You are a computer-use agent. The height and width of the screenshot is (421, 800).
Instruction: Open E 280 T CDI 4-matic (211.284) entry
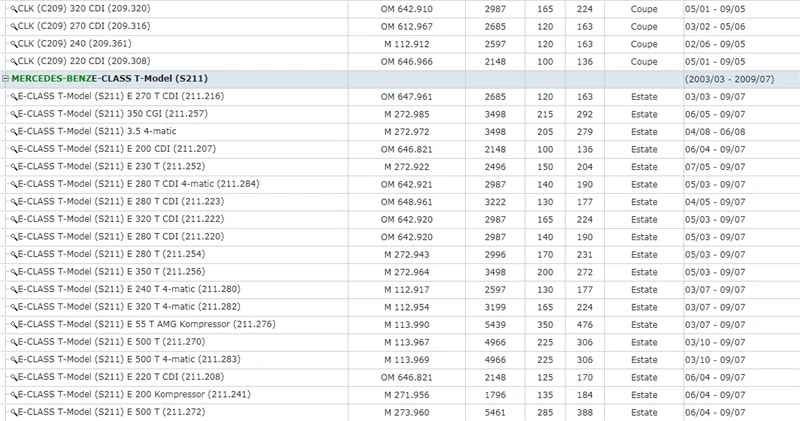[138, 184]
